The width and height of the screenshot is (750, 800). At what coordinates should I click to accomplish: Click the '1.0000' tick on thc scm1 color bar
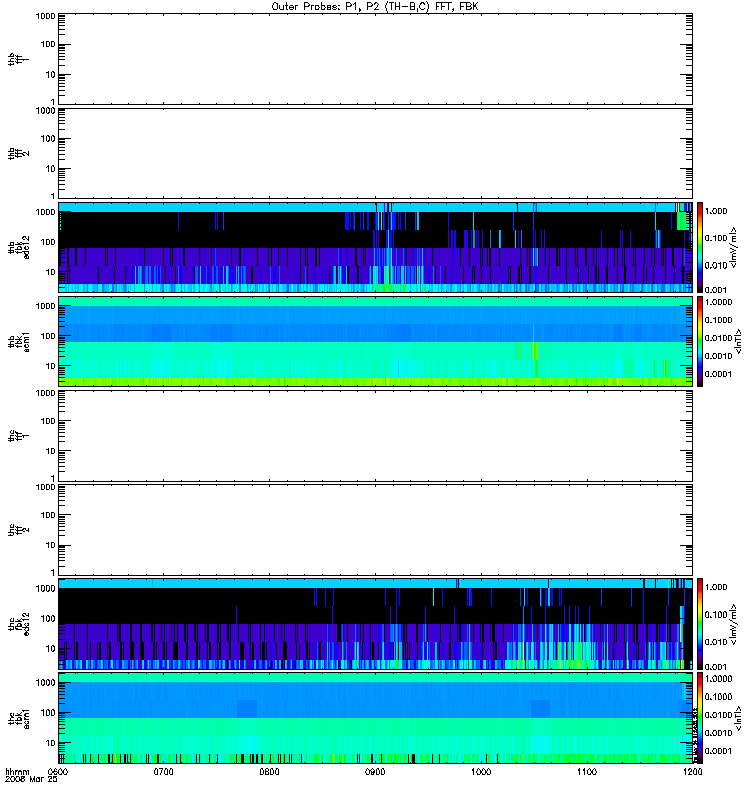coord(718,679)
